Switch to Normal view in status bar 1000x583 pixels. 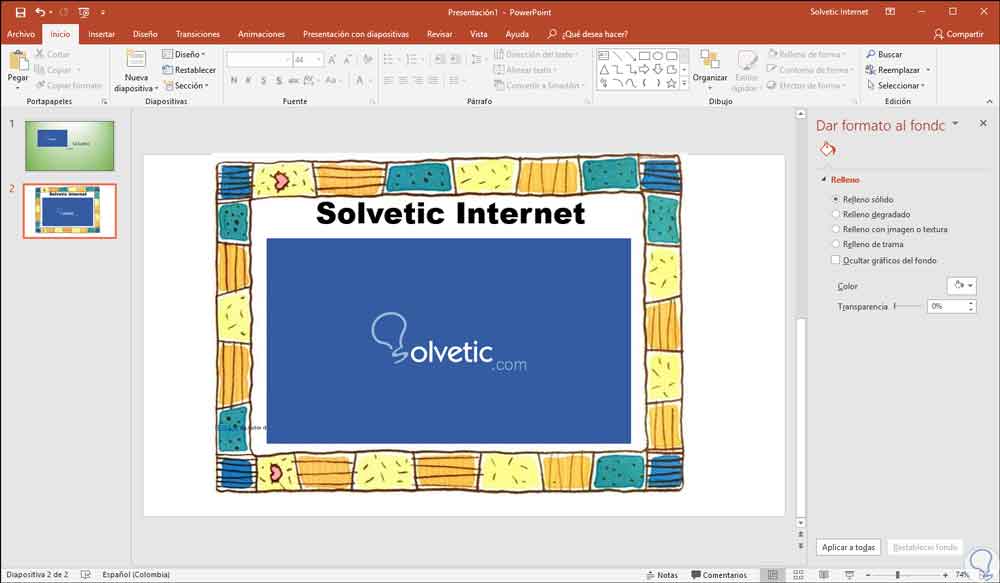772,575
